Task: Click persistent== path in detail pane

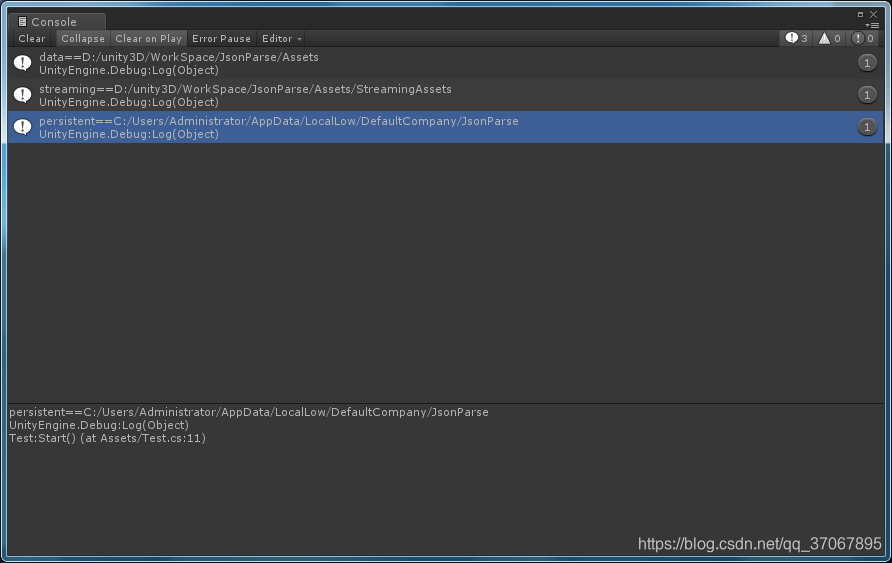Action: [x=249, y=412]
